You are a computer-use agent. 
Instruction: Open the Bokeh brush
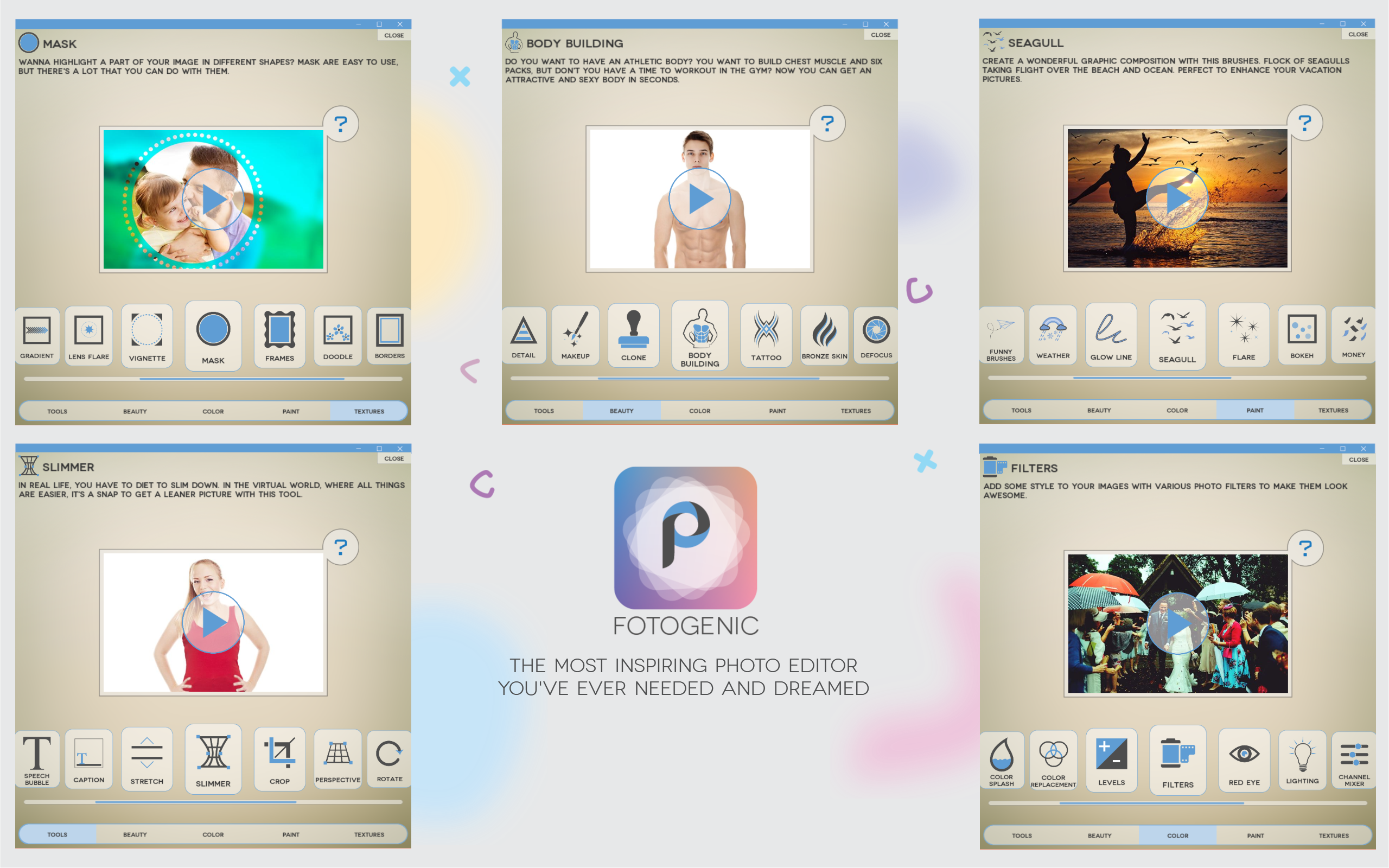coord(1302,336)
